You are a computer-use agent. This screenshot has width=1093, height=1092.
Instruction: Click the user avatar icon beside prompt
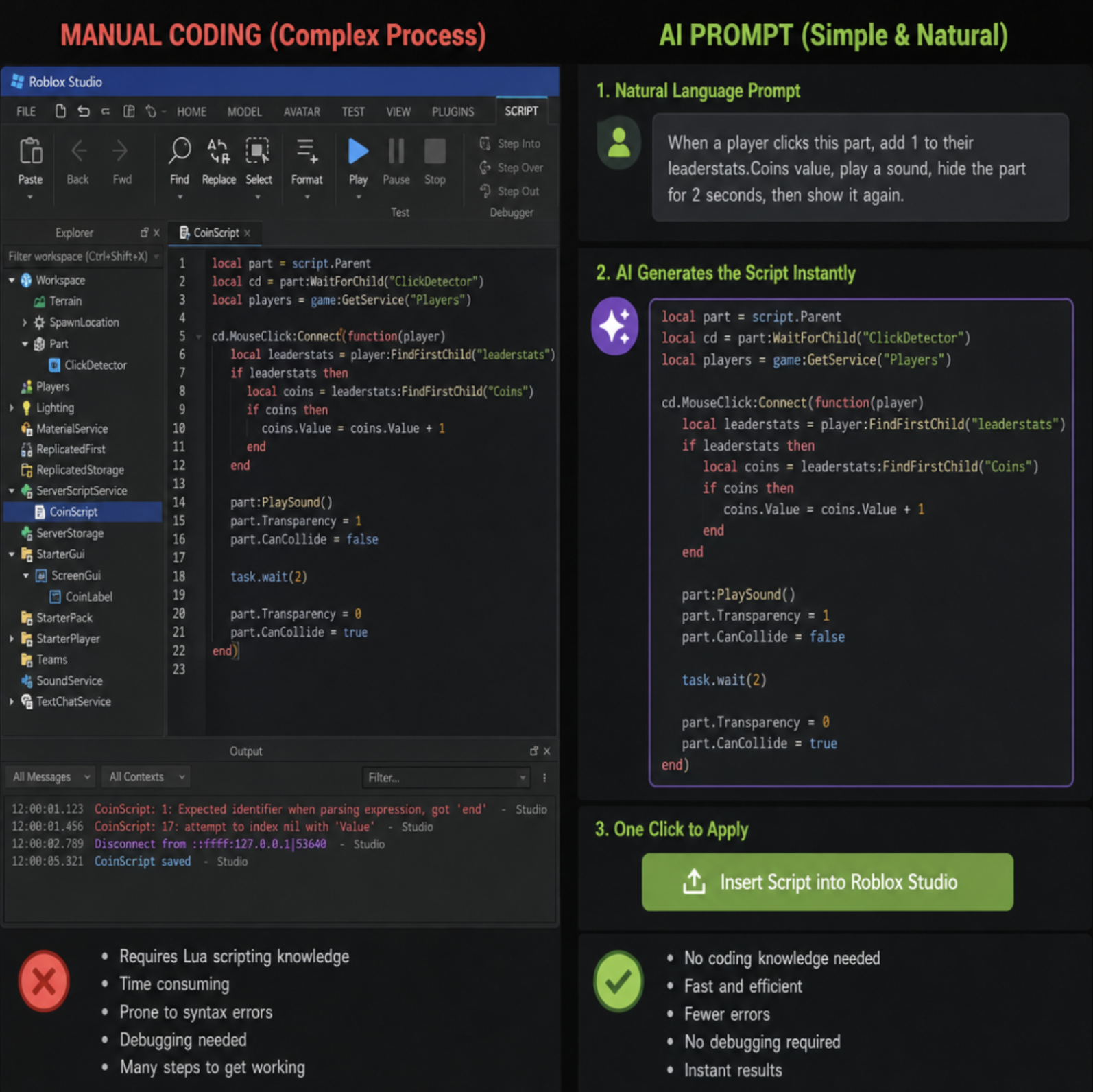[618, 143]
